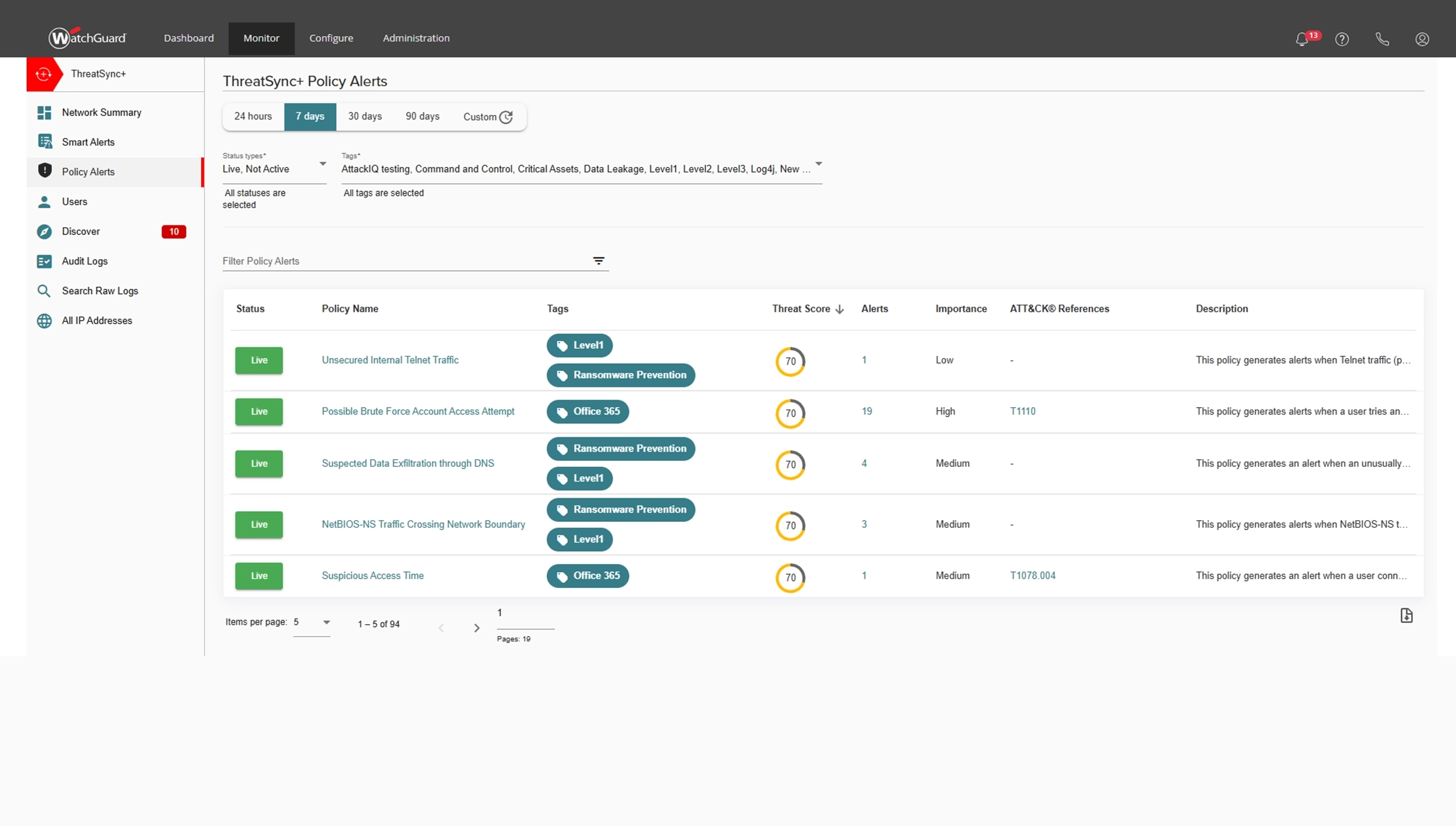Image resolution: width=1456 pixels, height=826 pixels.
Task: Open the user account profile icon
Action: (x=1422, y=39)
